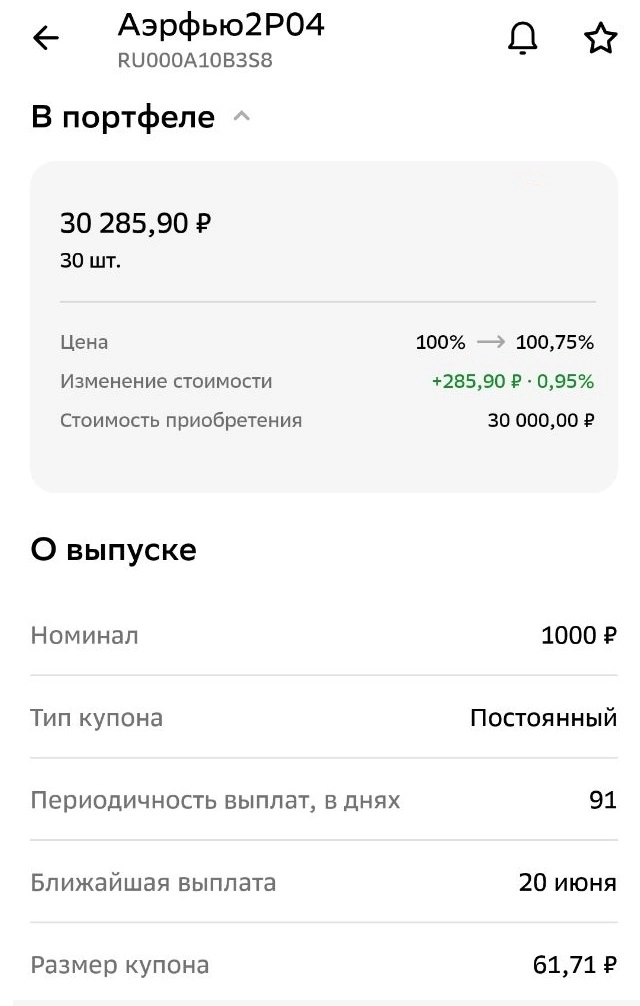Viewport: 640px width, 1006px height.
Task: Add Аэрфью2Р04 to favorites with the star
Action: 600,37
